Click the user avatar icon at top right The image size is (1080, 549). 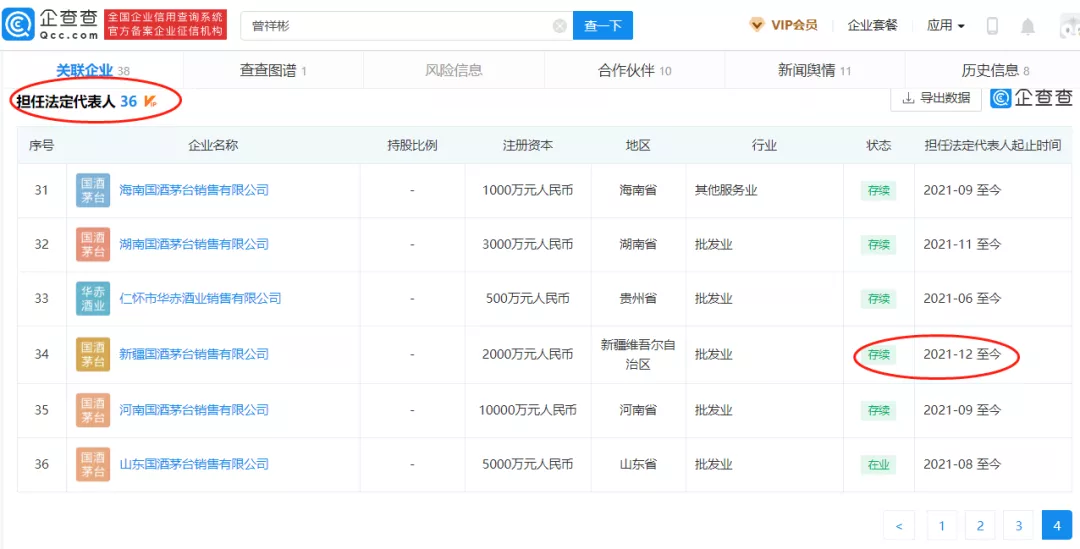pyautogui.click(x=1068, y=26)
